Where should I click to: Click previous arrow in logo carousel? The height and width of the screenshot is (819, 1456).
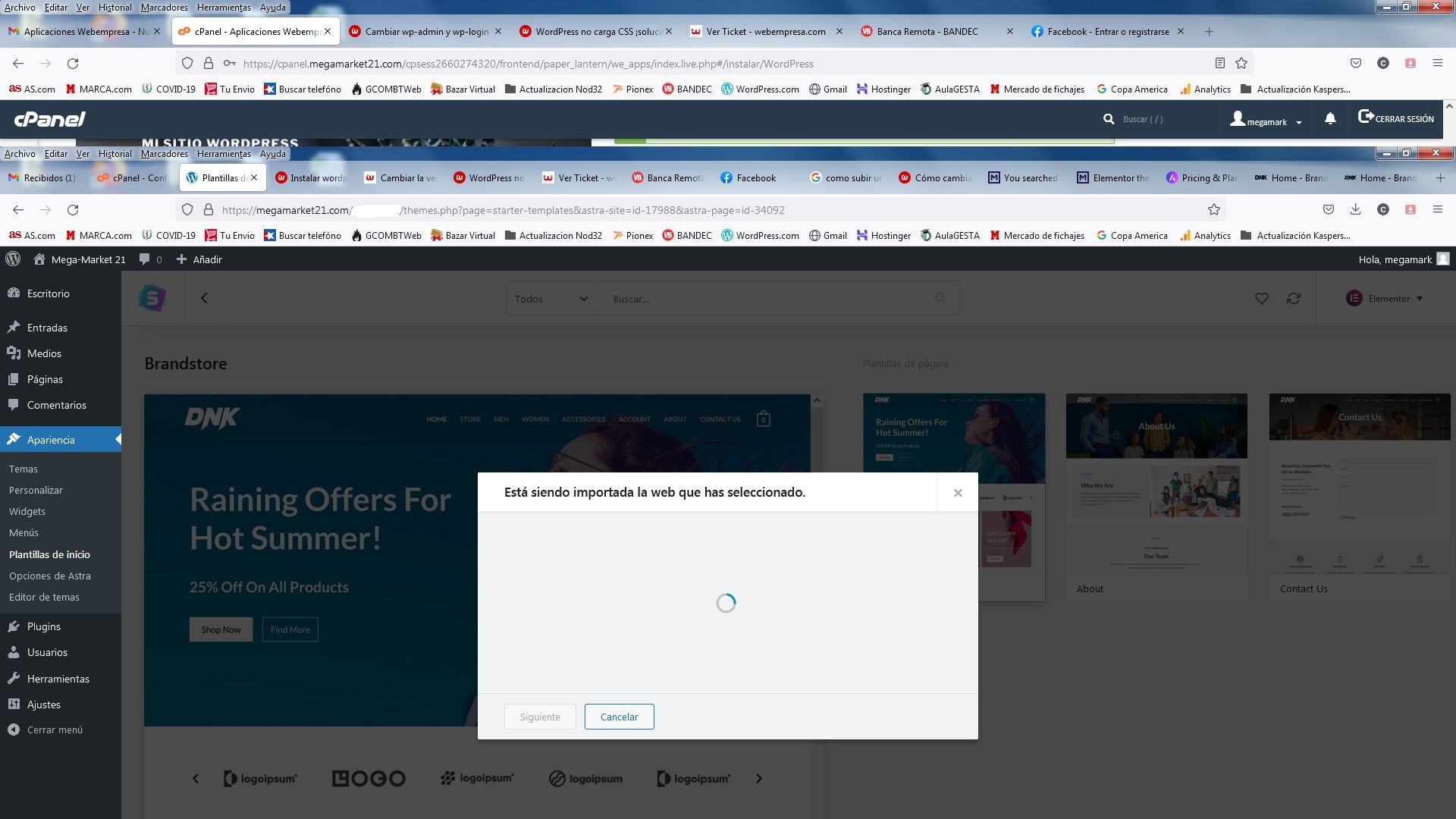(x=196, y=778)
